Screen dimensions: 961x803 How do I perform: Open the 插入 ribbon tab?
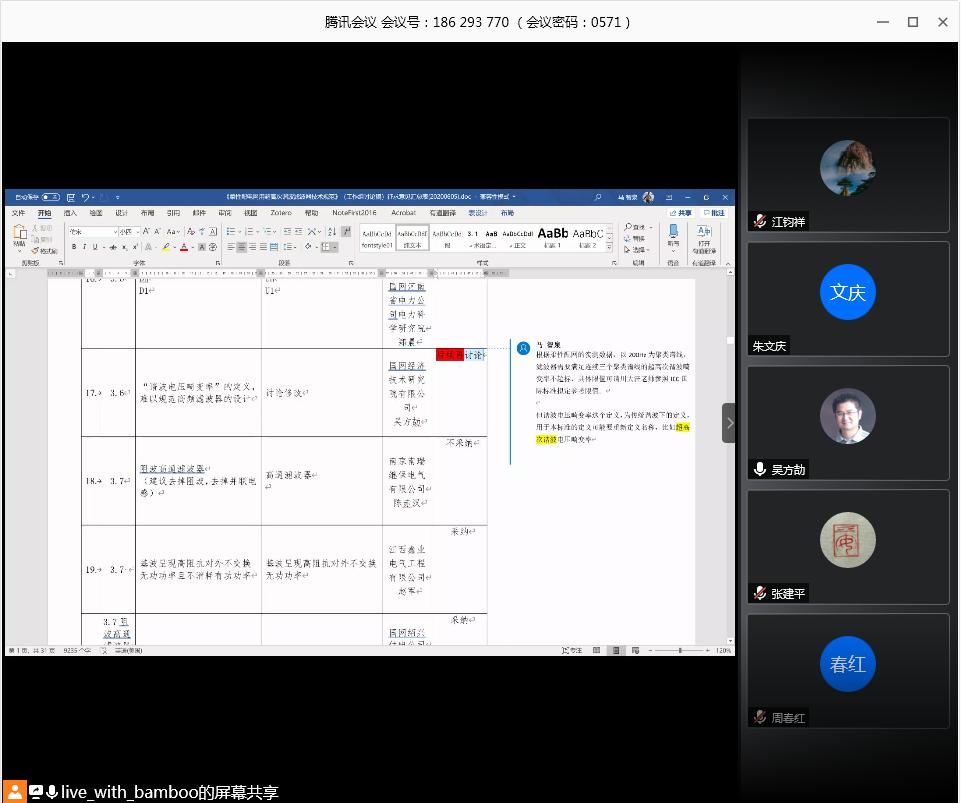click(x=70, y=213)
